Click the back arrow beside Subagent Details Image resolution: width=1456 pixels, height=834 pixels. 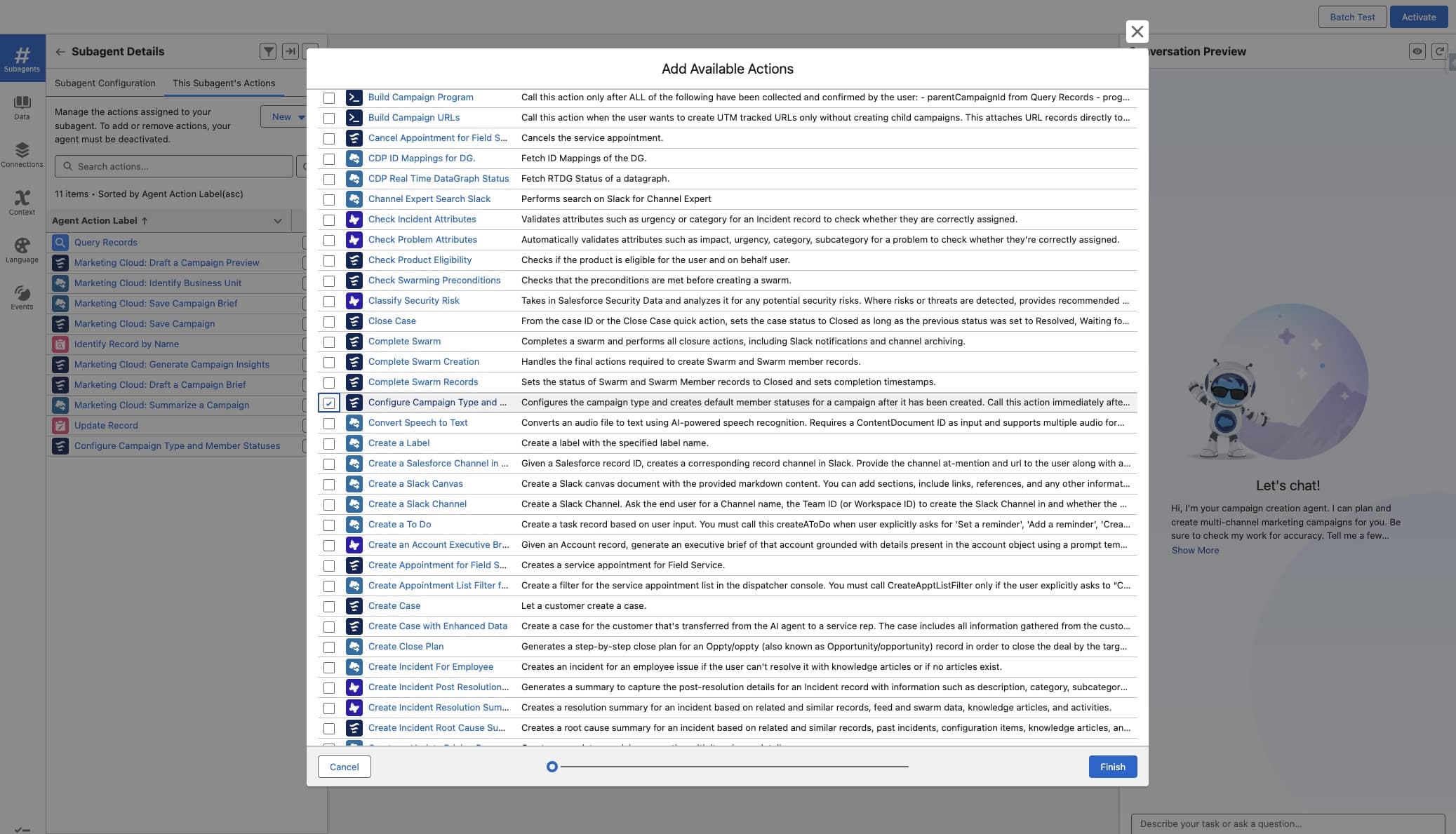[x=60, y=51]
